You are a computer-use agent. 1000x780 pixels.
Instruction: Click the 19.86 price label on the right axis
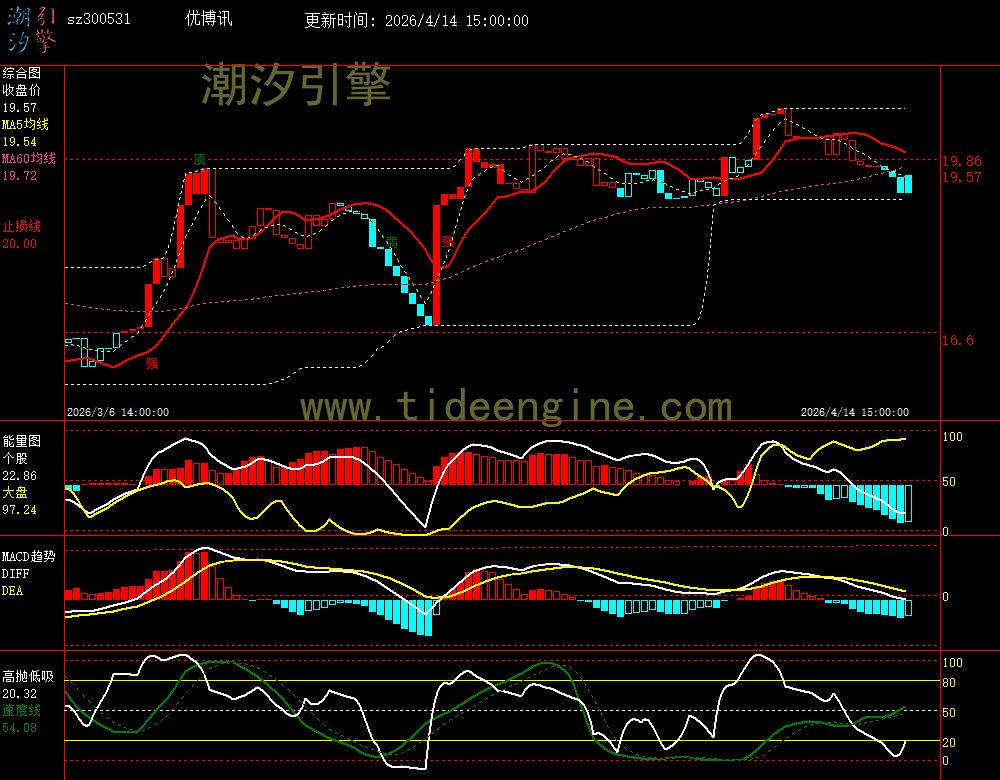[x=960, y=160]
